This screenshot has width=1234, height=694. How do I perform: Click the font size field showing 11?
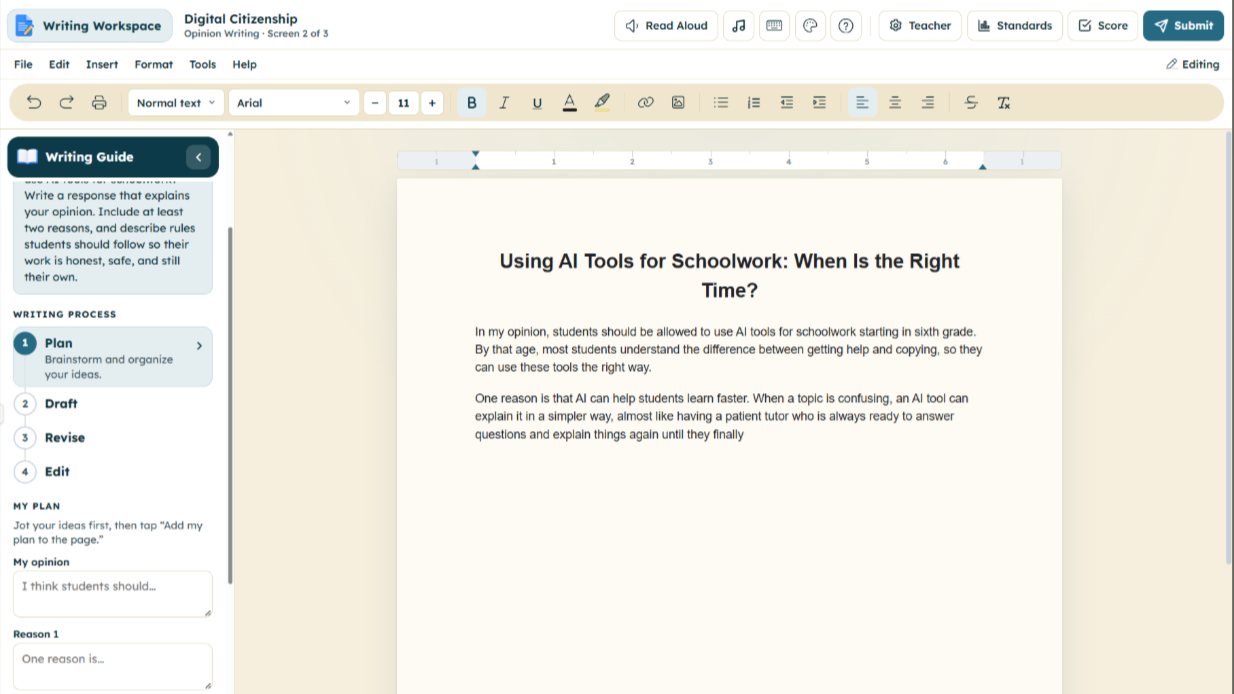click(x=403, y=103)
